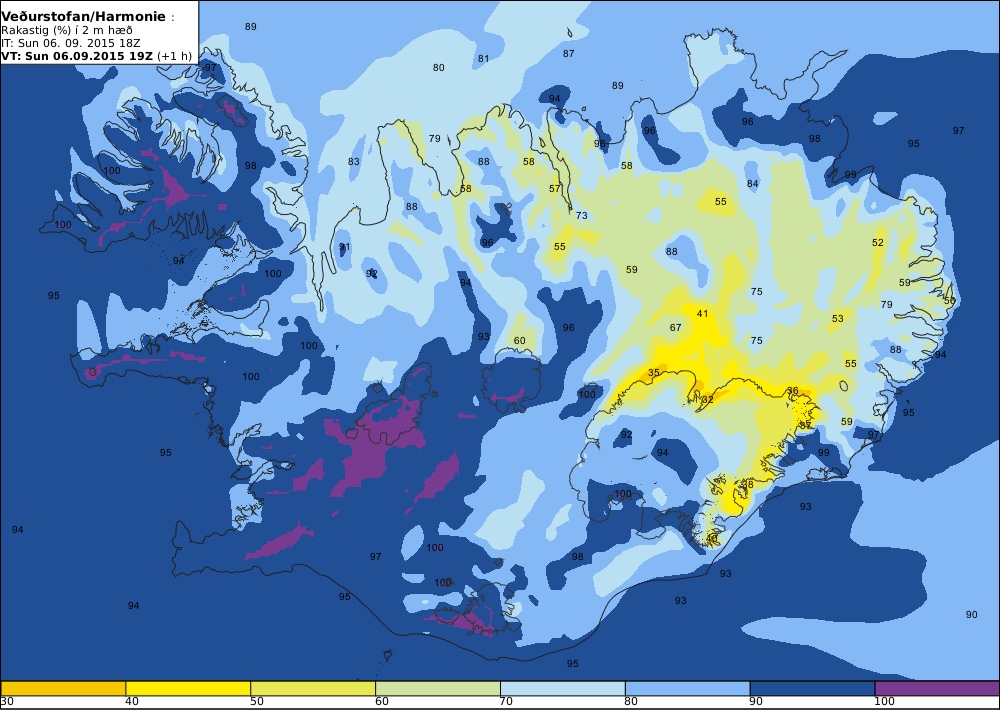The width and height of the screenshot is (1000, 710).
Task: Click the '35' value near the glacier edge
Action: 654,373
